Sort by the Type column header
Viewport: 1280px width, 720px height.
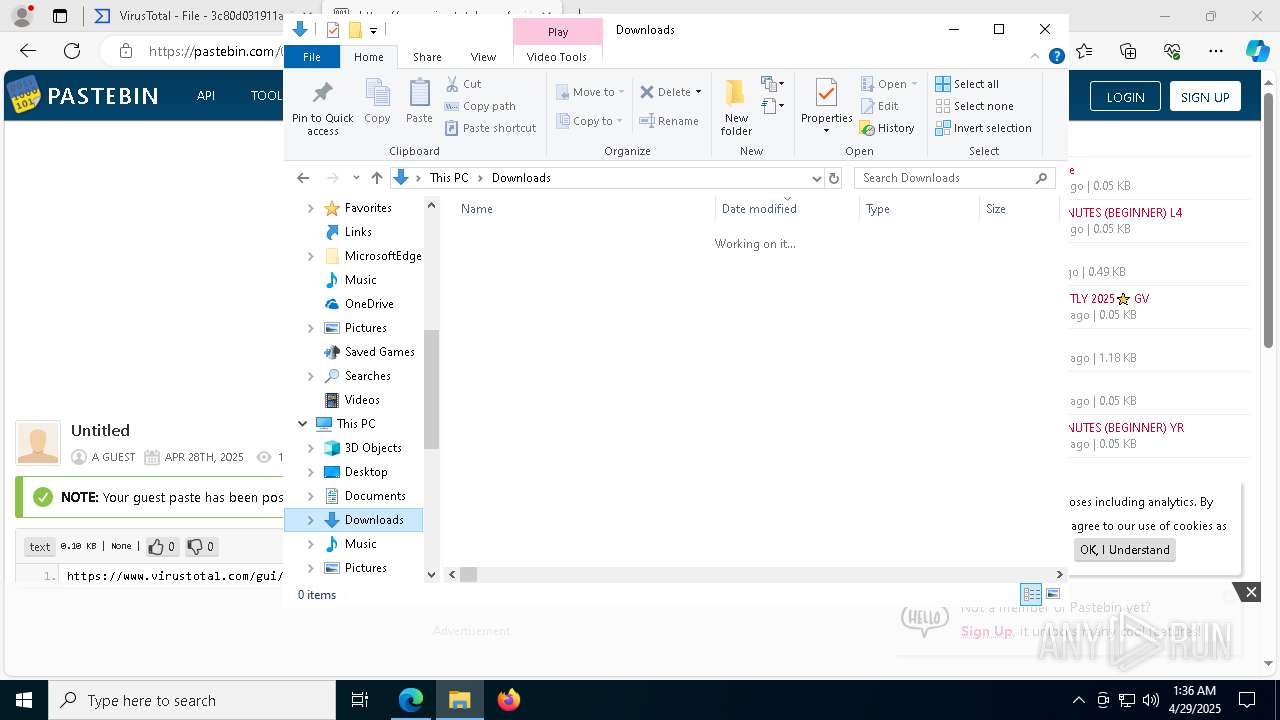[919, 209]
